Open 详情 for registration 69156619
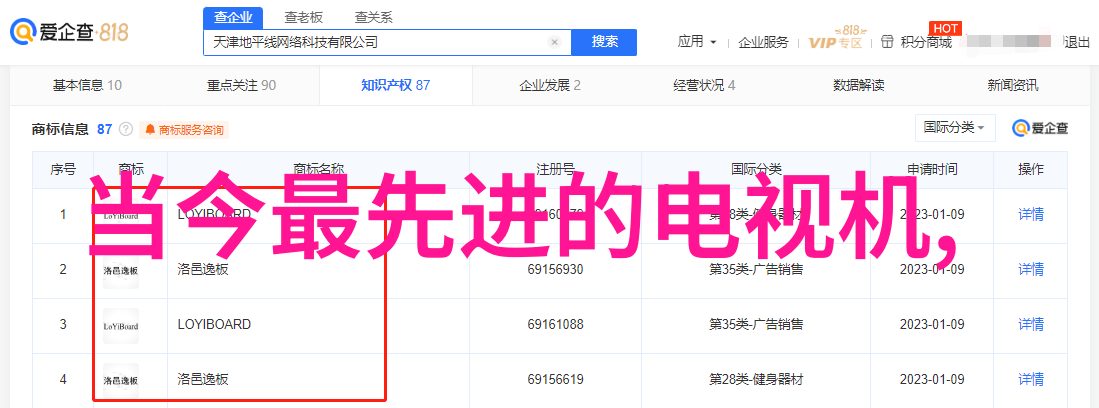The width and height of the screenshot is (1099, 408). click(1031, 380)
